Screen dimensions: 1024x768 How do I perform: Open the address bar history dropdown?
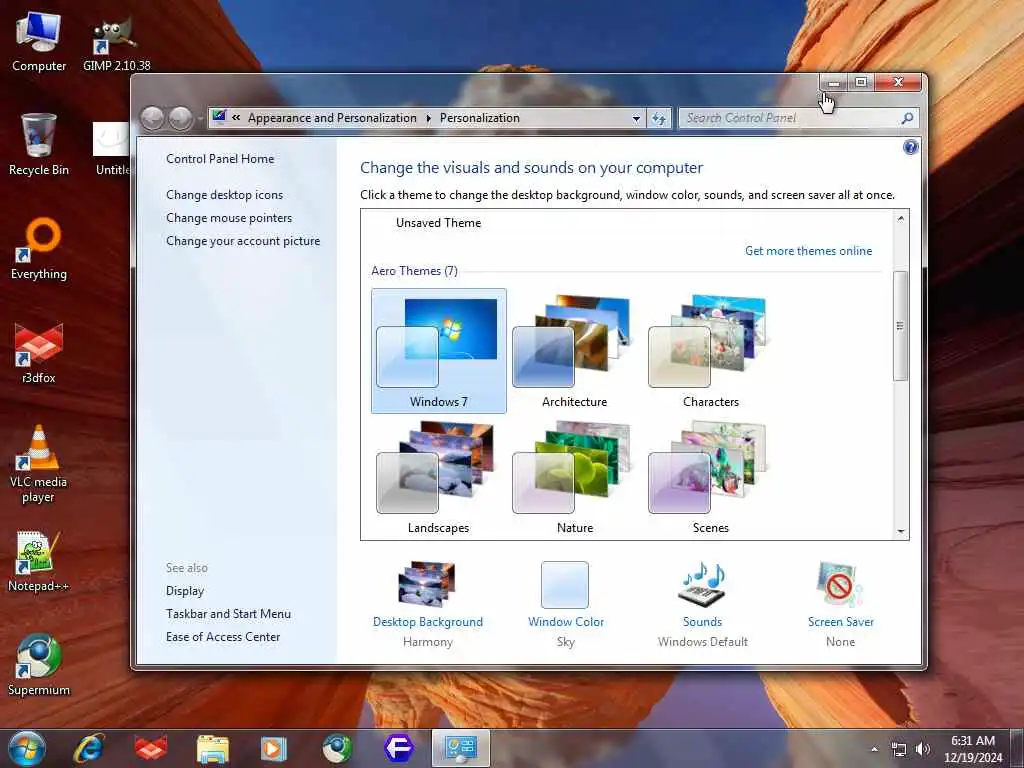[x=636, y=118]
